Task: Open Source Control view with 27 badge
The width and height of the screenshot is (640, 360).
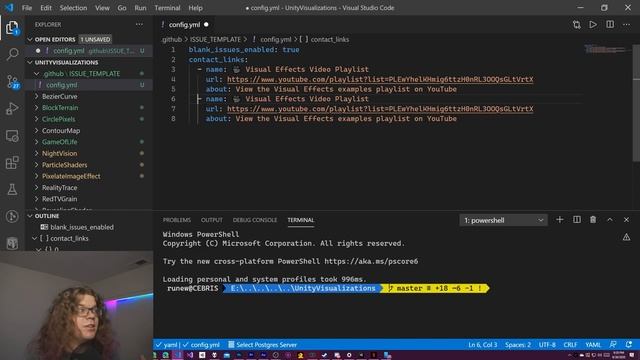Action: 12,82
